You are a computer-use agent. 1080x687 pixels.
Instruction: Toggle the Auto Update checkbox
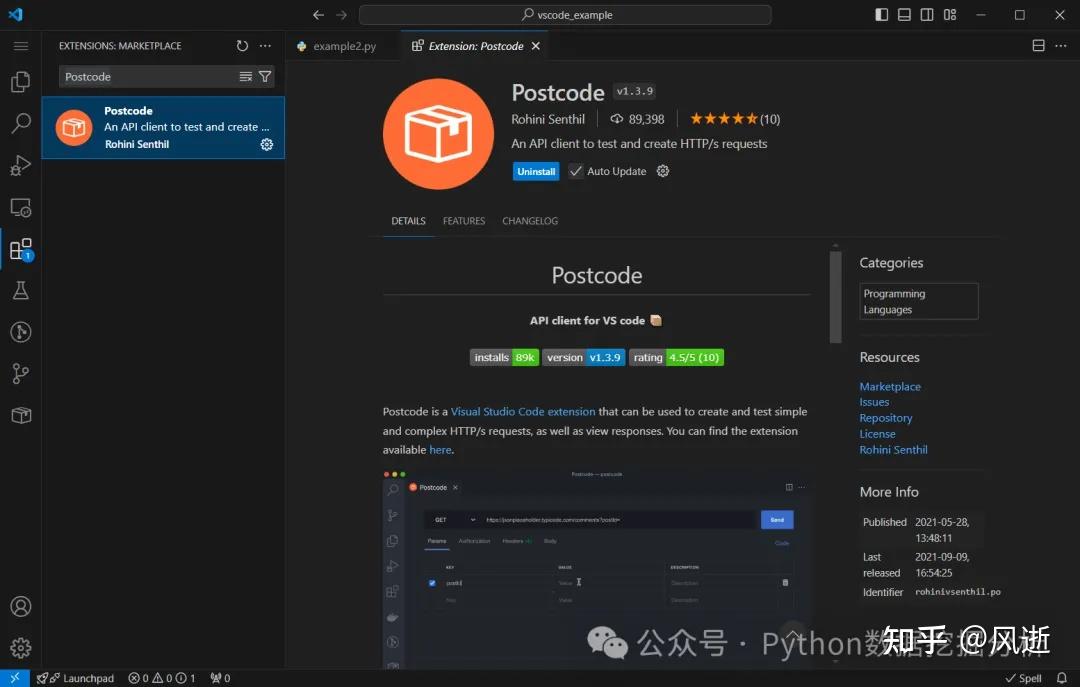click(576, 171)
